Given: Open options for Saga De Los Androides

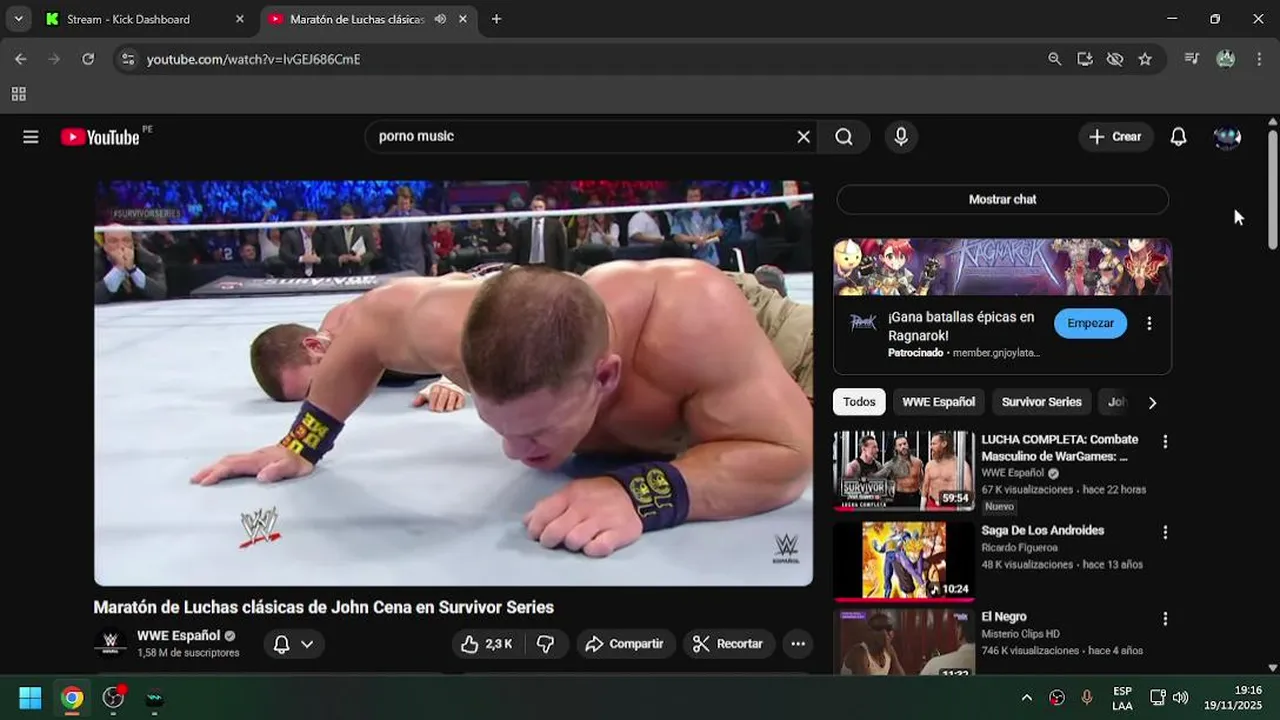Looking at the screenshot, I should point(1165,532).
